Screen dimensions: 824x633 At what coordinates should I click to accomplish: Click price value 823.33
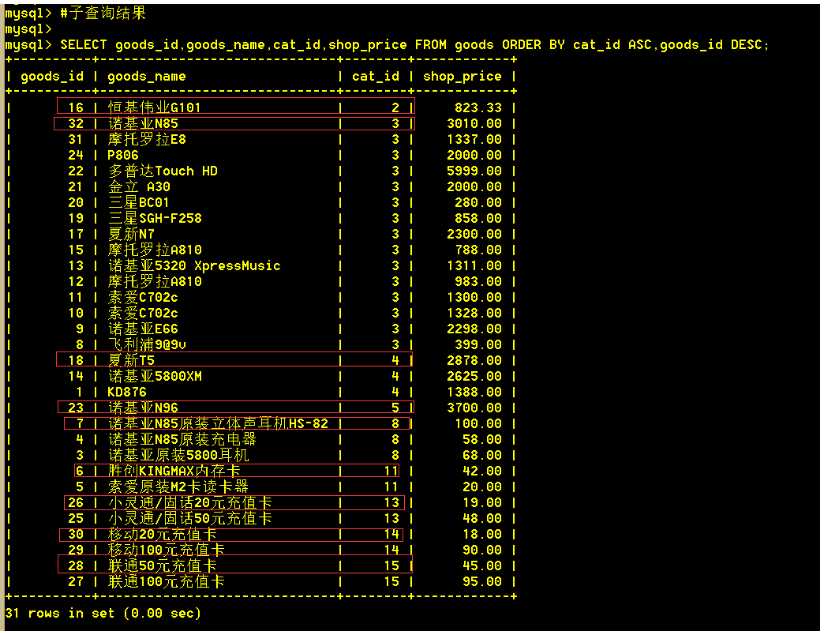[478, 108]
